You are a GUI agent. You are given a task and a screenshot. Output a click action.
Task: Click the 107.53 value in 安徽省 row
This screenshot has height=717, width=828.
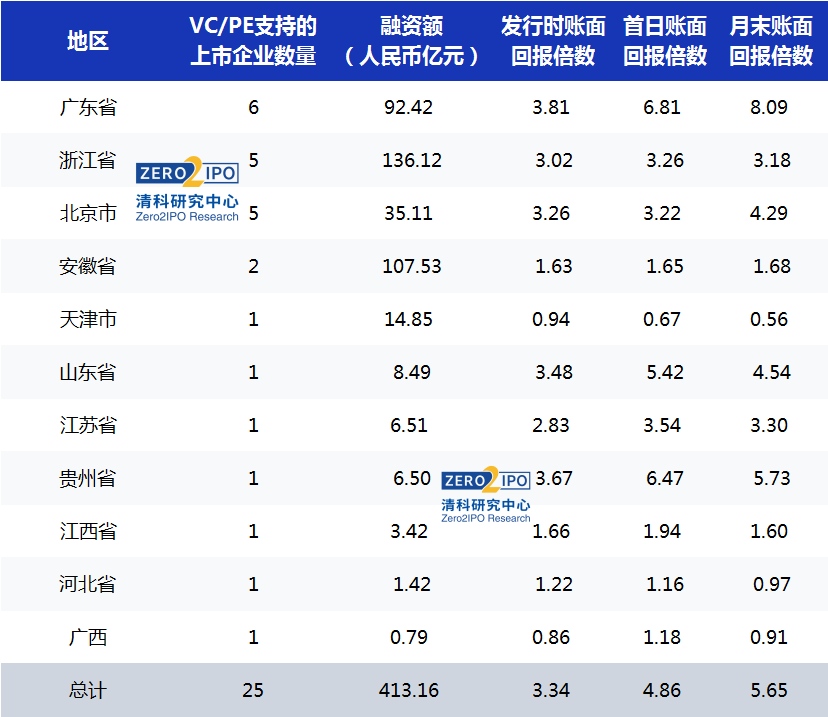pos(412,266)
